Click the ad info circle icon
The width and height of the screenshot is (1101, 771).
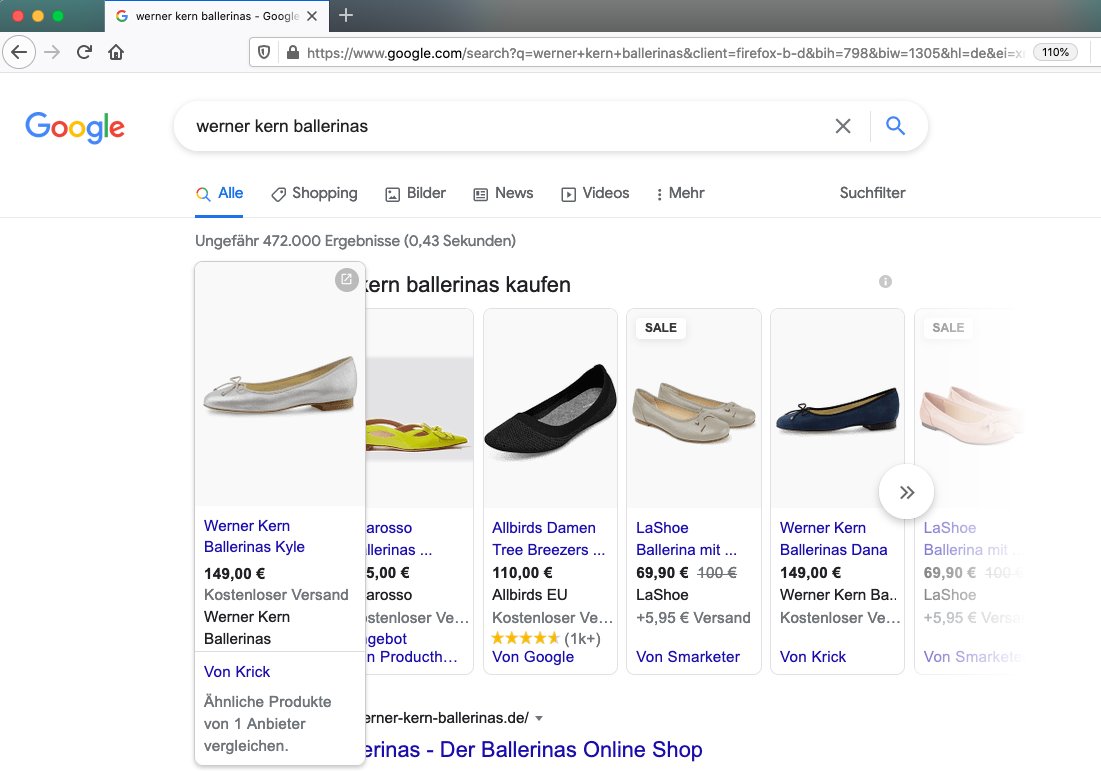(x=885, y=282)
